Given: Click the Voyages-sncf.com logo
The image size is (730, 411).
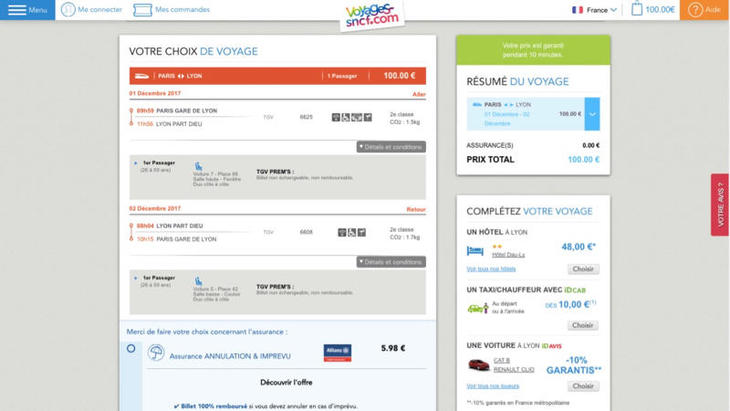Looking at the screenshot, I should click(371, 14).
